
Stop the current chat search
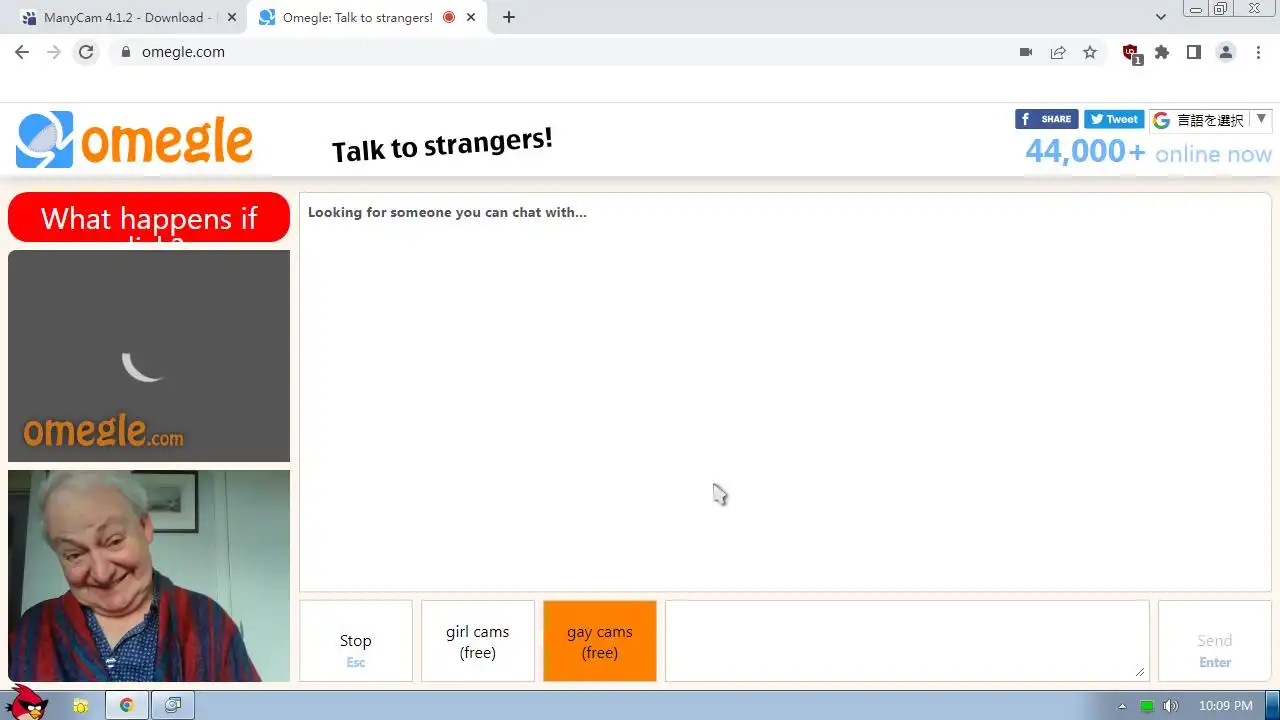356,641
